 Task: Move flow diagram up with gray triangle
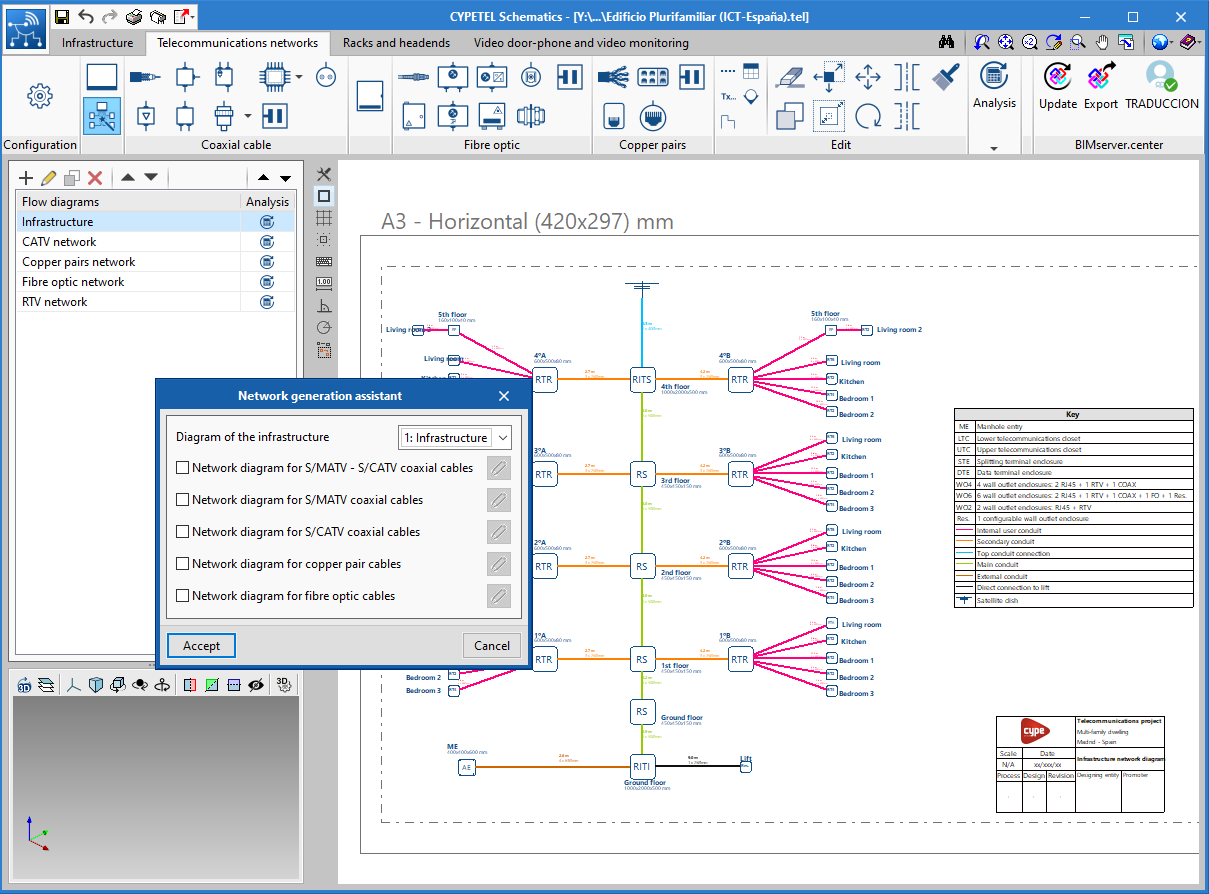[128, 178]
